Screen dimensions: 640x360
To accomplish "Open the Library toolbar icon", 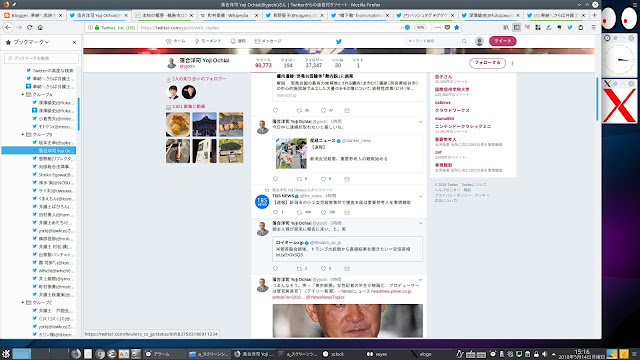I will coord(506,27).
